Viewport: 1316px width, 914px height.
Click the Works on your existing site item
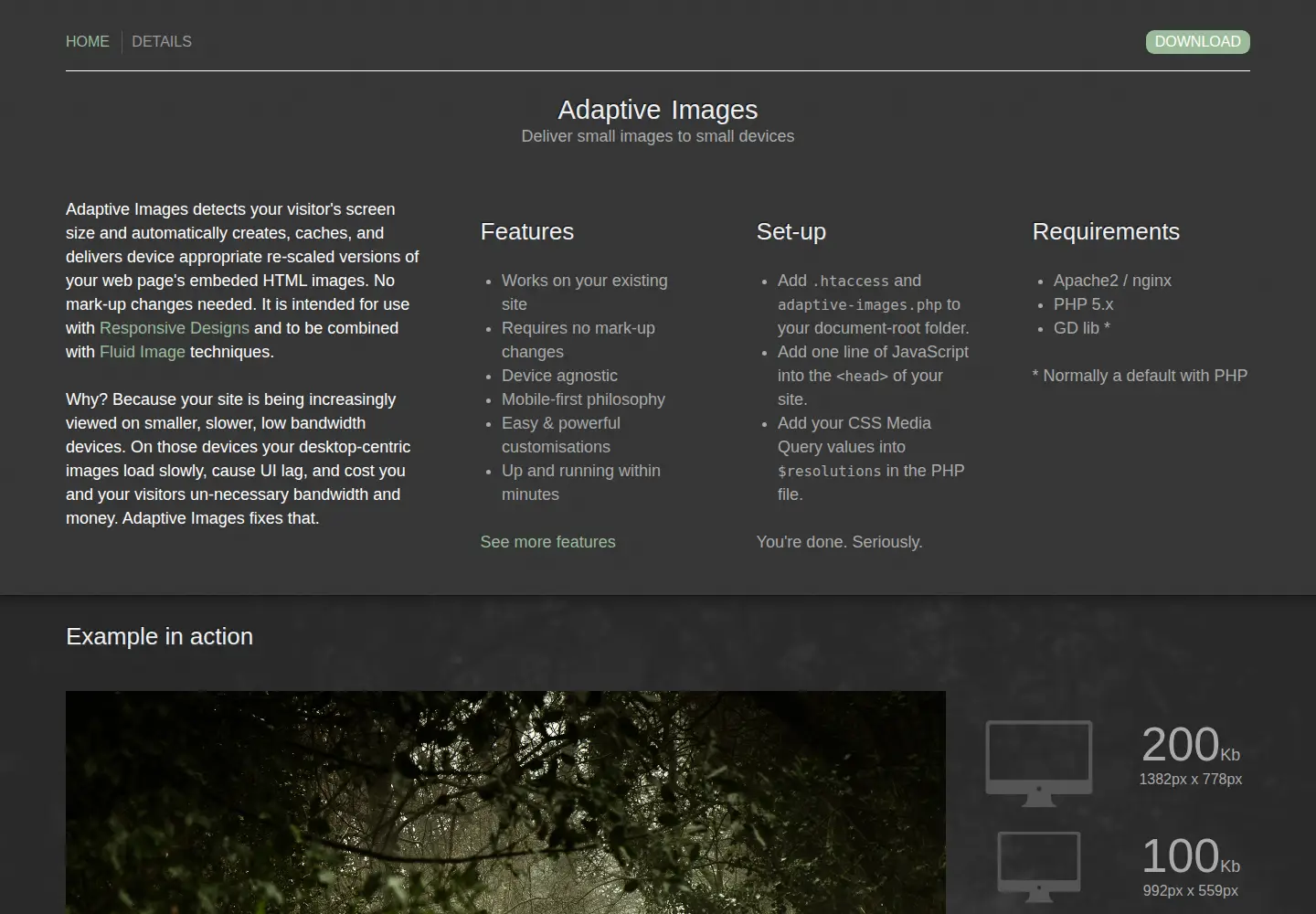coord(585,292)
